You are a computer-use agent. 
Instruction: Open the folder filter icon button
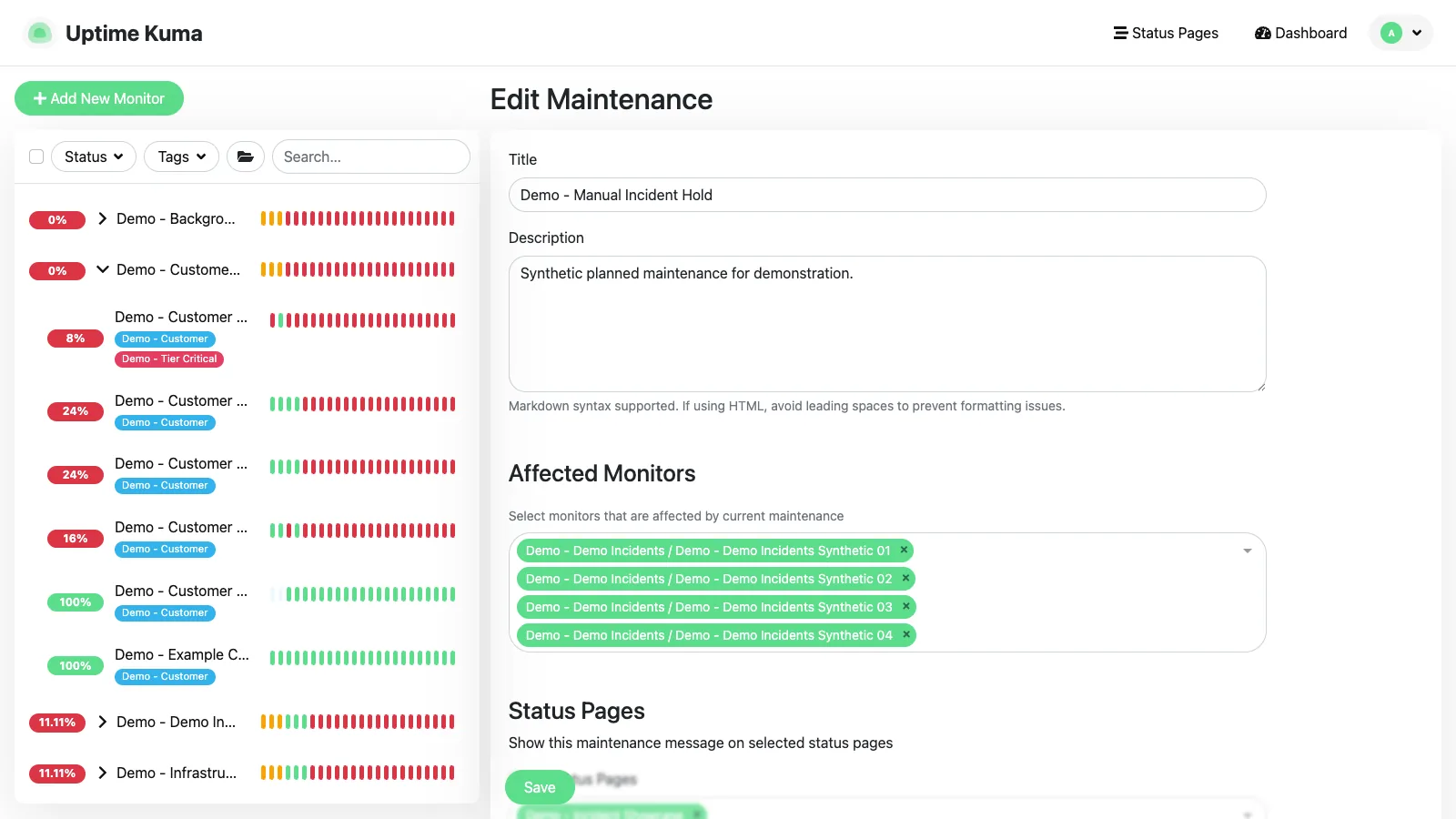tap(246, 157)
